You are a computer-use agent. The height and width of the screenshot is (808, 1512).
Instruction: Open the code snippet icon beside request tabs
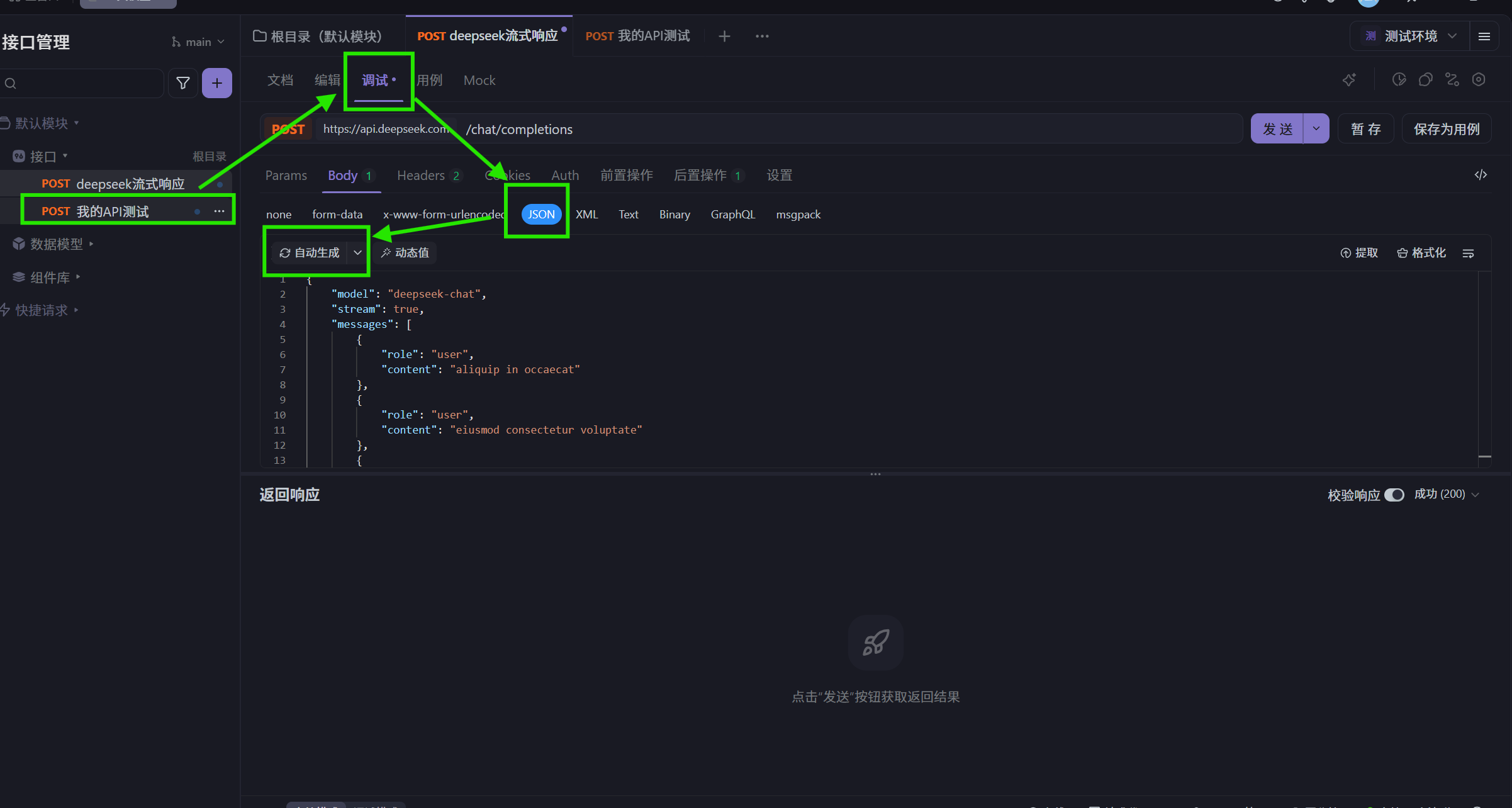click(1481, 175)
